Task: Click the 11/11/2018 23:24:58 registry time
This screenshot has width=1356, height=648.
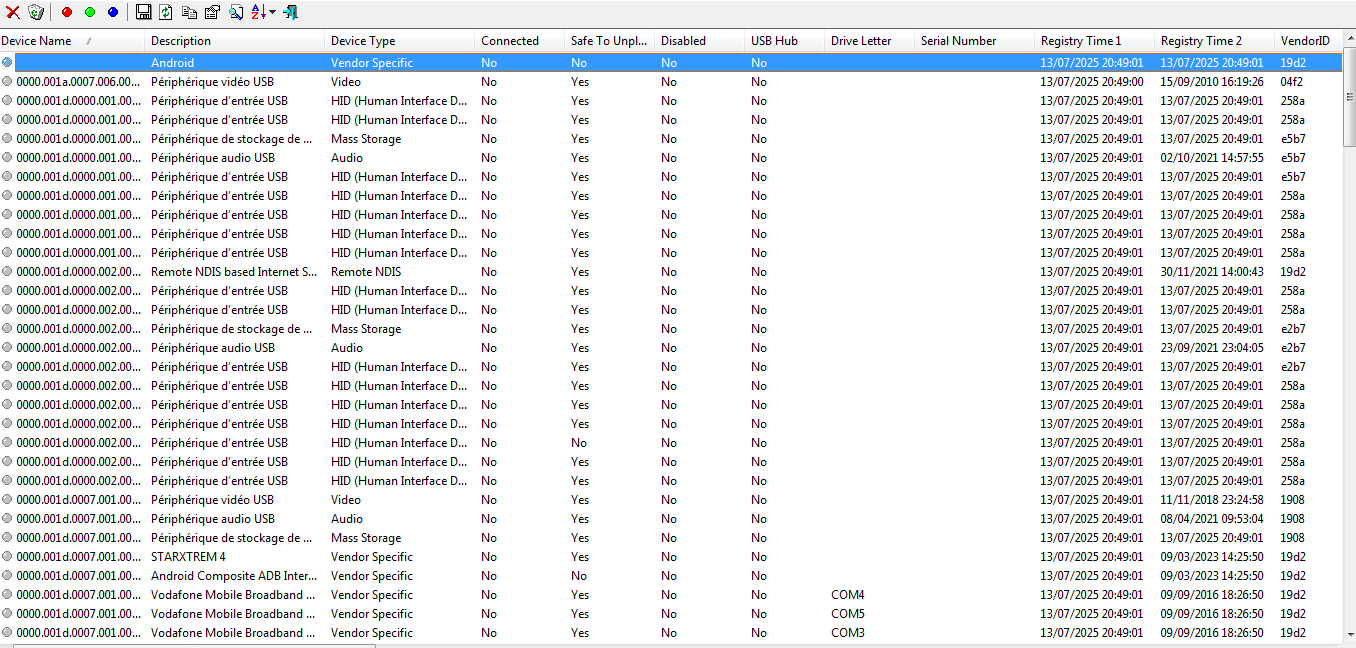Action: 1212,500
